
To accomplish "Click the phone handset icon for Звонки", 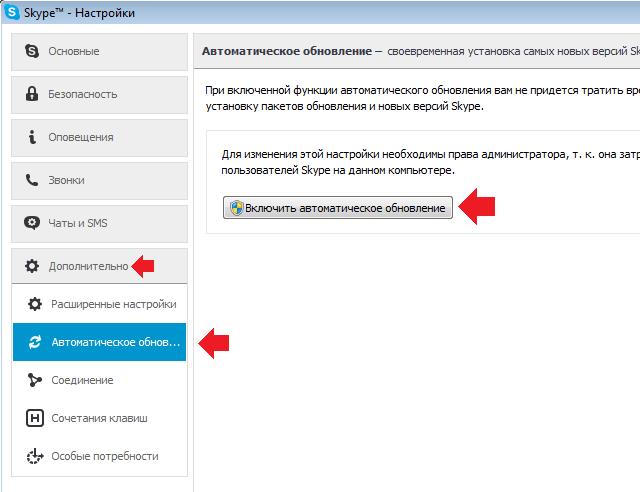I will 31,180.
